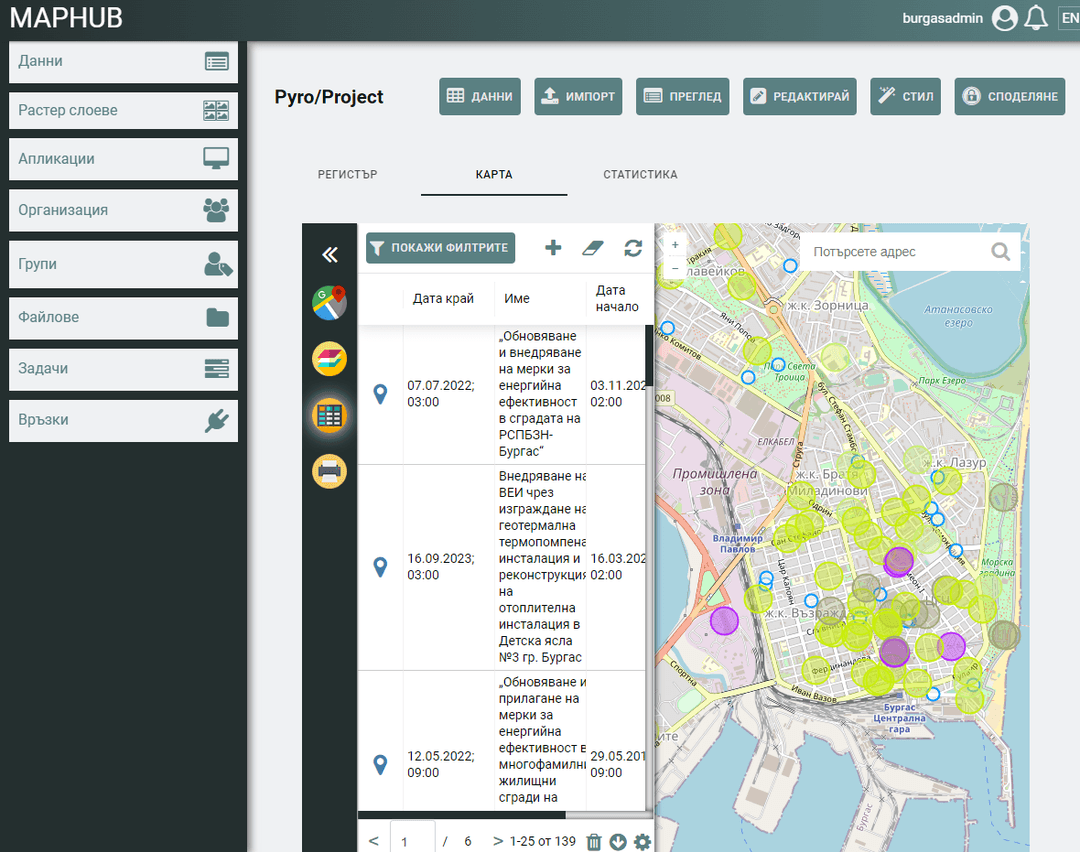Open the EN language selector
The width and height of the screenshot is (1080, 852).
pos(1069,18)
